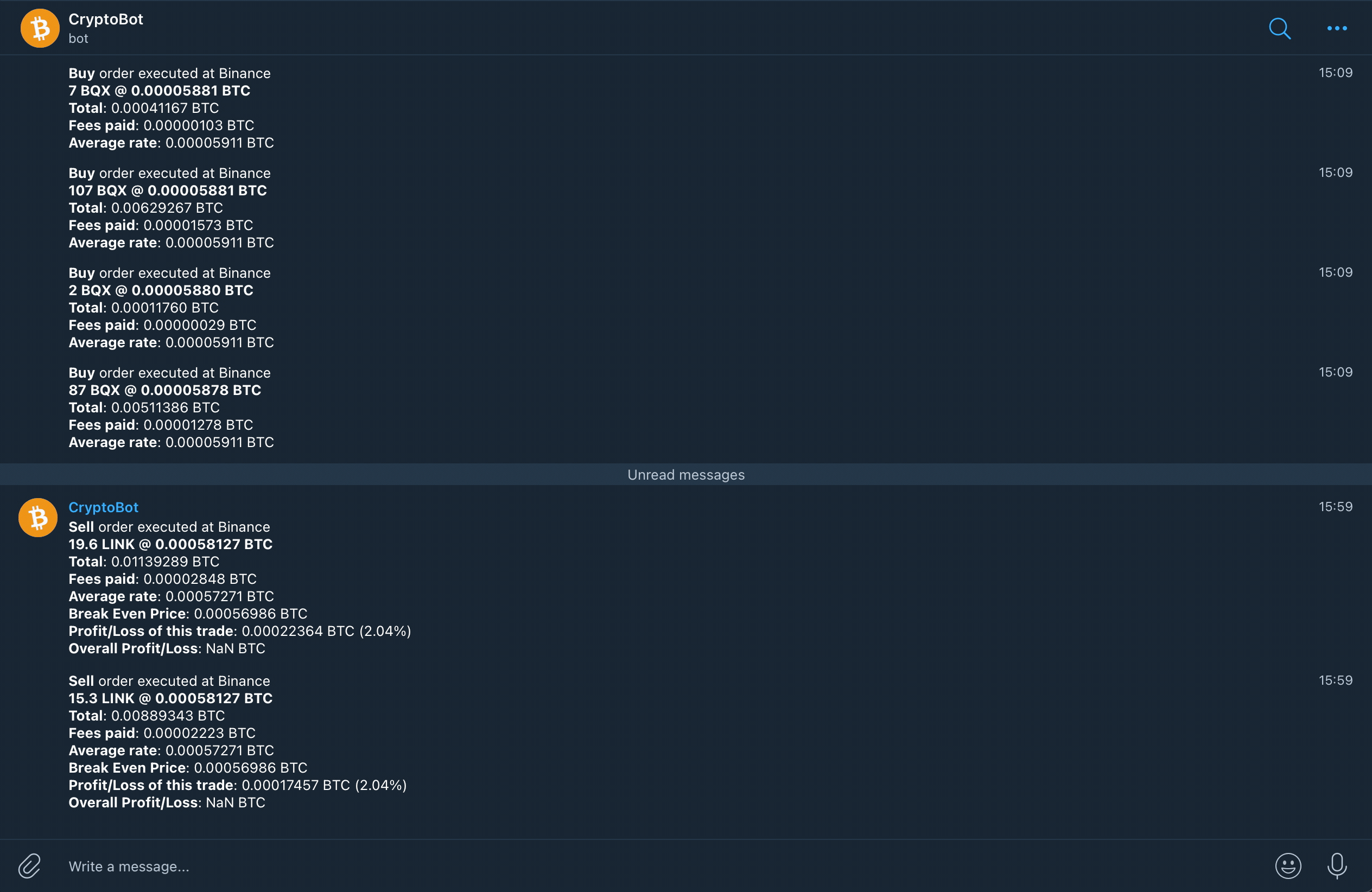The image size is (1372, 892).
Task: Click "Fees paid: 0.00002223 BTC"
Action: tap(162, 732)
